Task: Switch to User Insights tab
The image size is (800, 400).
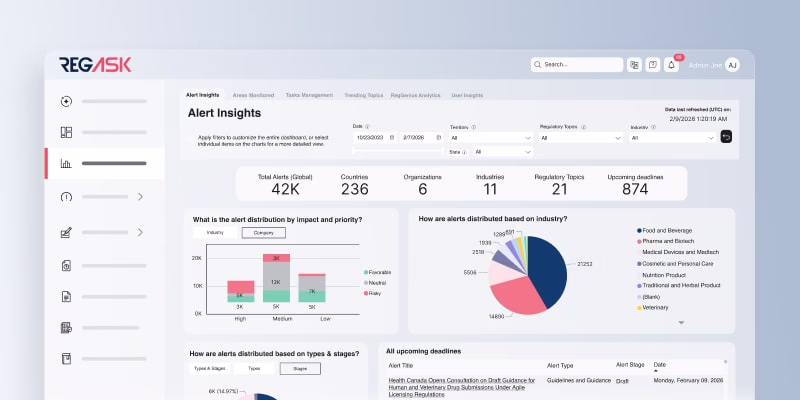Action: [x=467, y=95]
